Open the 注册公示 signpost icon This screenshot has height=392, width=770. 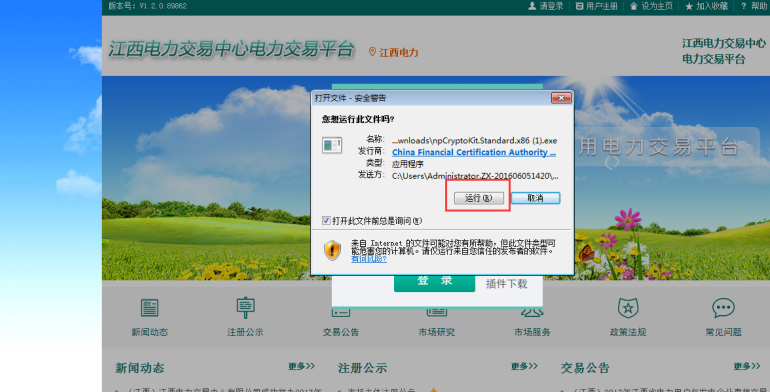tap(245, 308)
